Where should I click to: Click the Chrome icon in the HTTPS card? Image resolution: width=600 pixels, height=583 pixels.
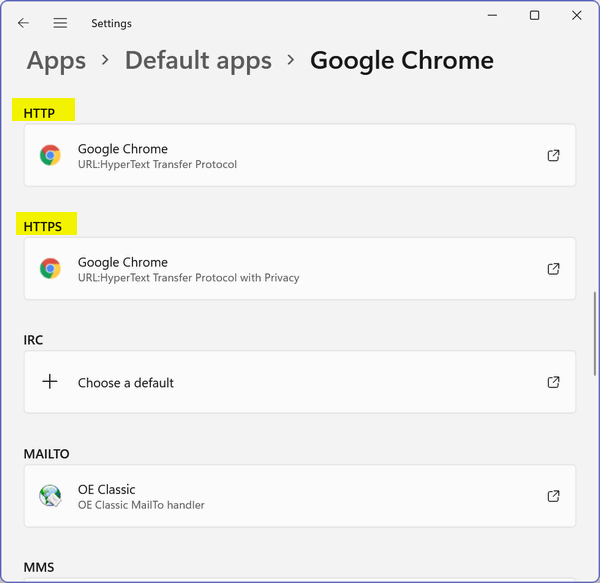50,269
